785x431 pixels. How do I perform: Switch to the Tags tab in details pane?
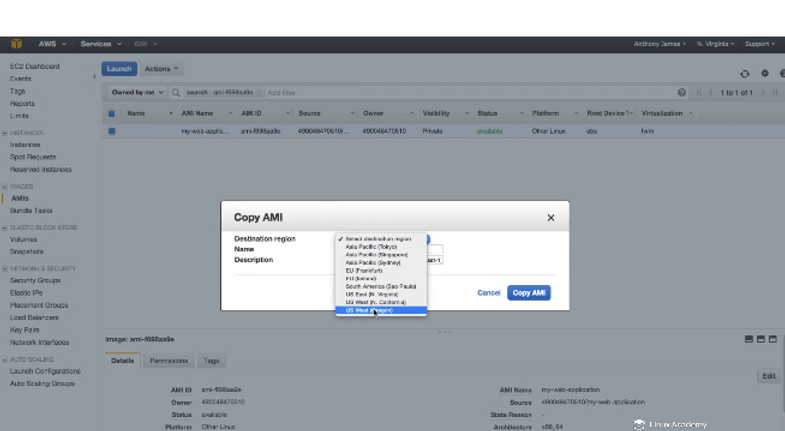point(211,360)
